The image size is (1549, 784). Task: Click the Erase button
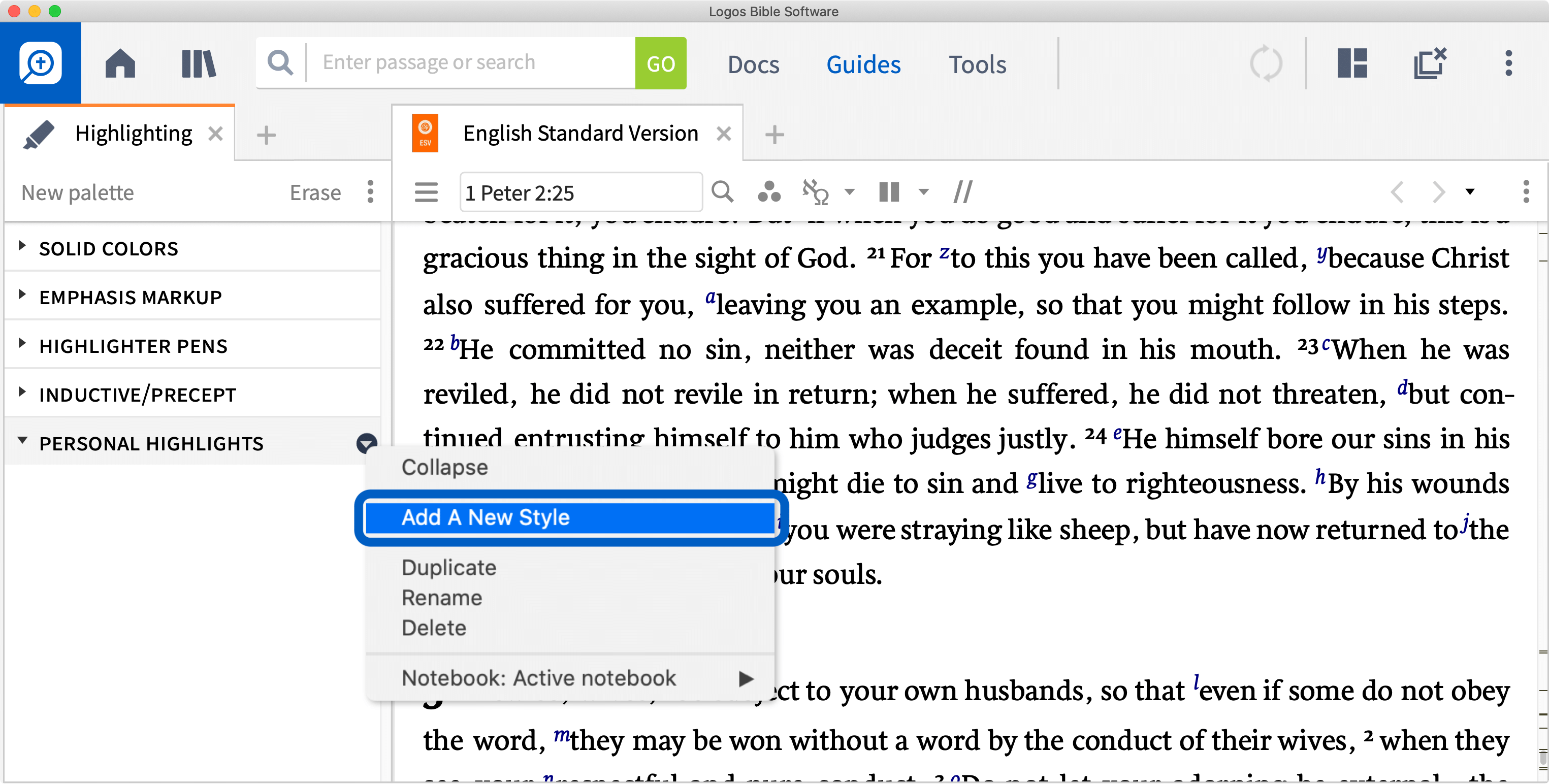pos(315,192)
